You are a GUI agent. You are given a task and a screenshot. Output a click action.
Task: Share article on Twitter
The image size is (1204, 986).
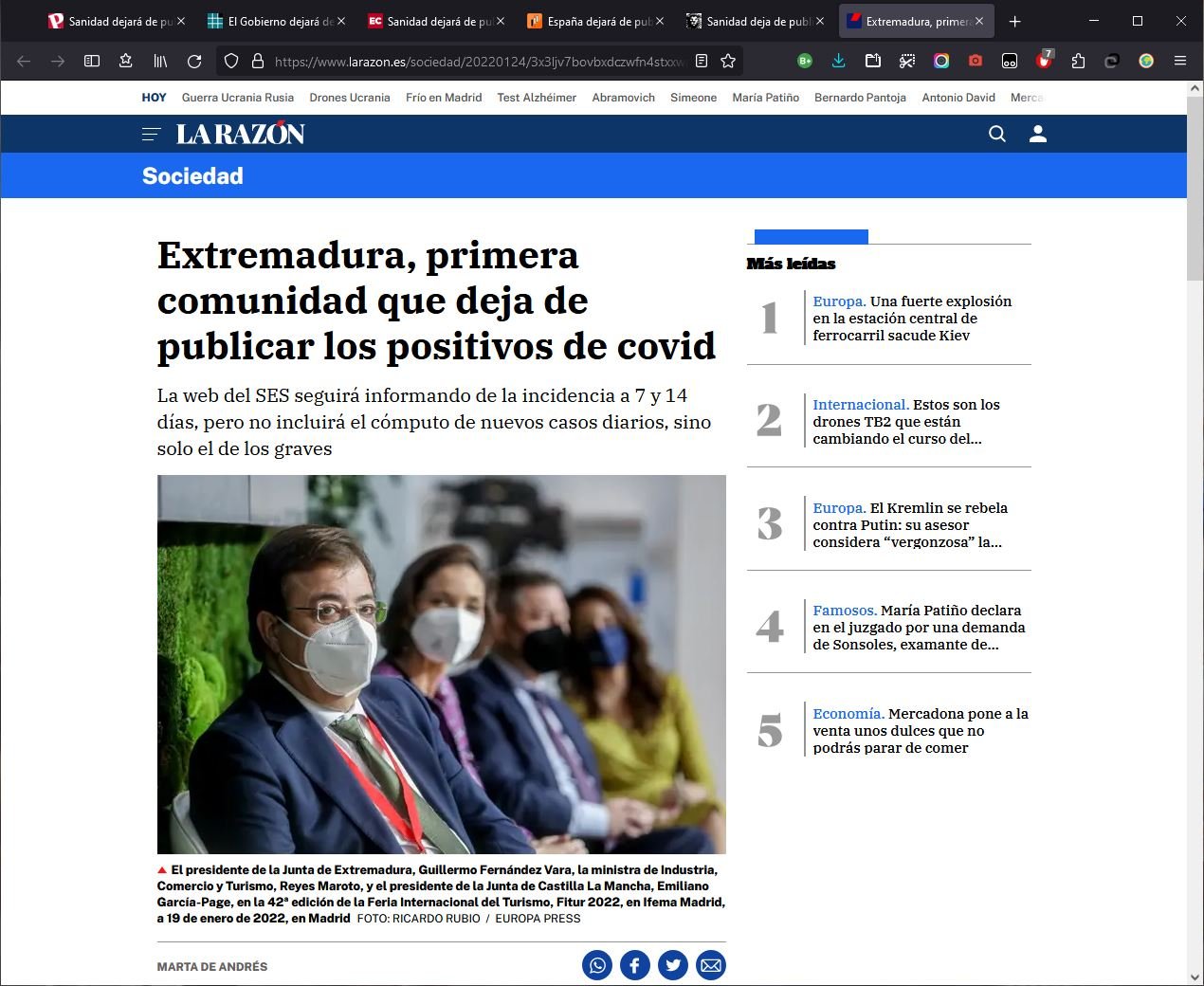(x=673, y=965)
